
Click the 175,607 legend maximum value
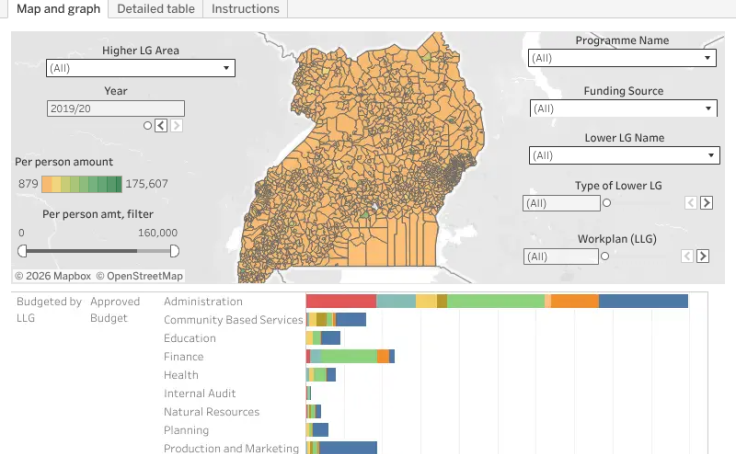click(x=146, y=184)
